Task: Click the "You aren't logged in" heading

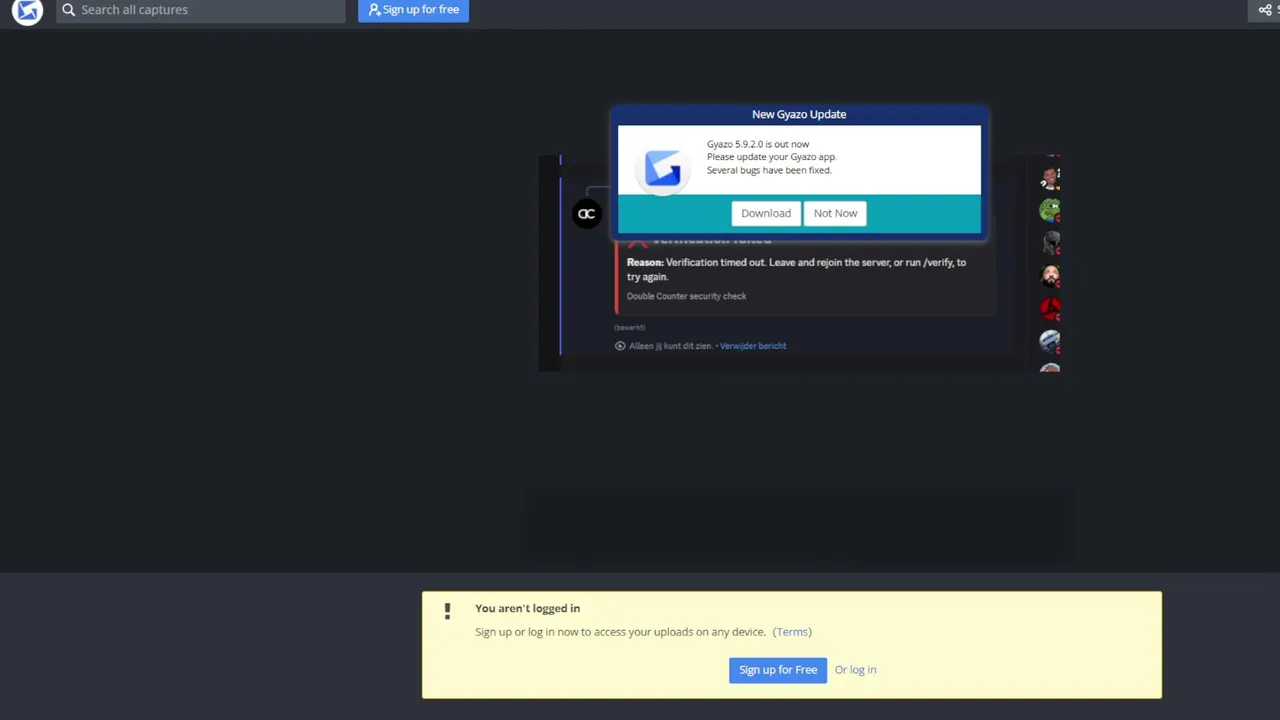Action: click(x=527, y=608)
